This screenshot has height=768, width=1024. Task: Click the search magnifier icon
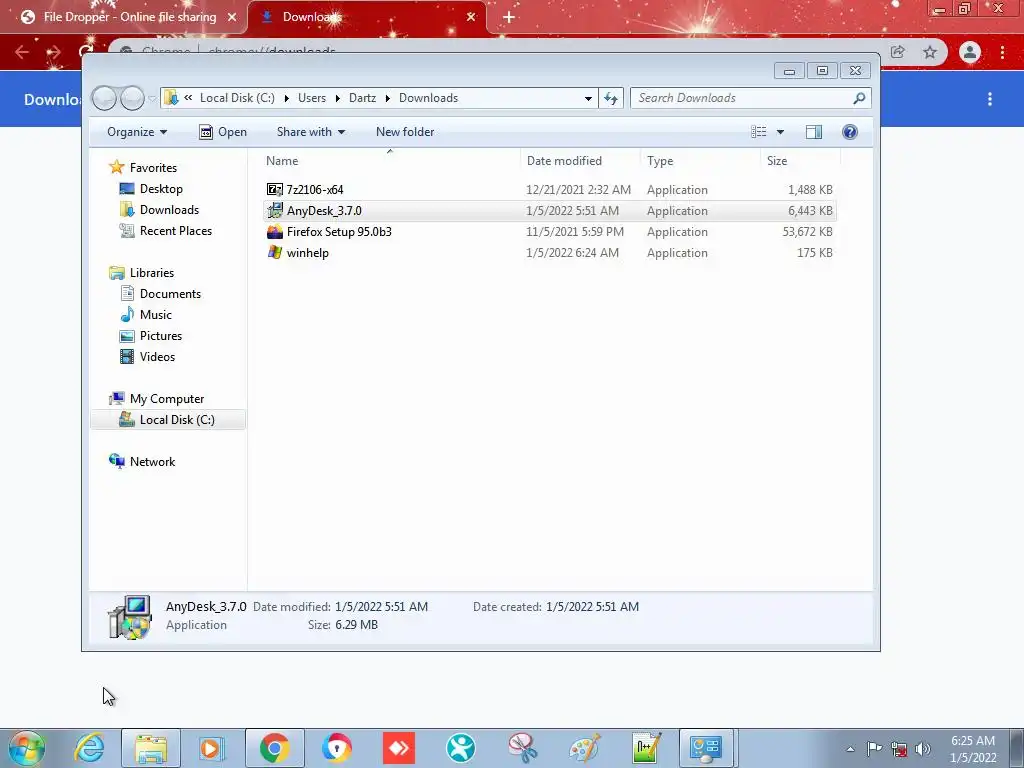point(859,98)
